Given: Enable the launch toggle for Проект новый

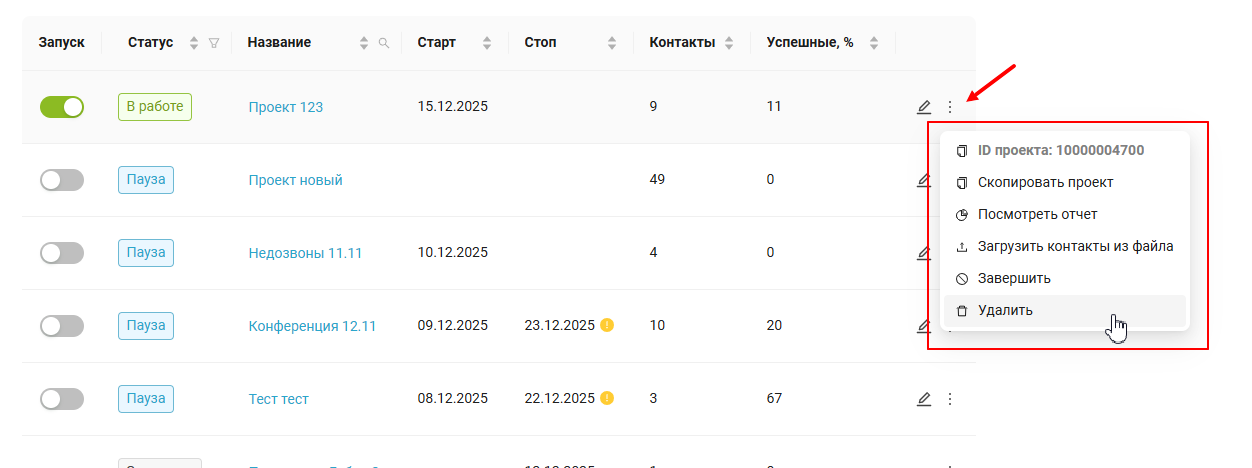Looking at the screenshot, I should pos(62,180).
